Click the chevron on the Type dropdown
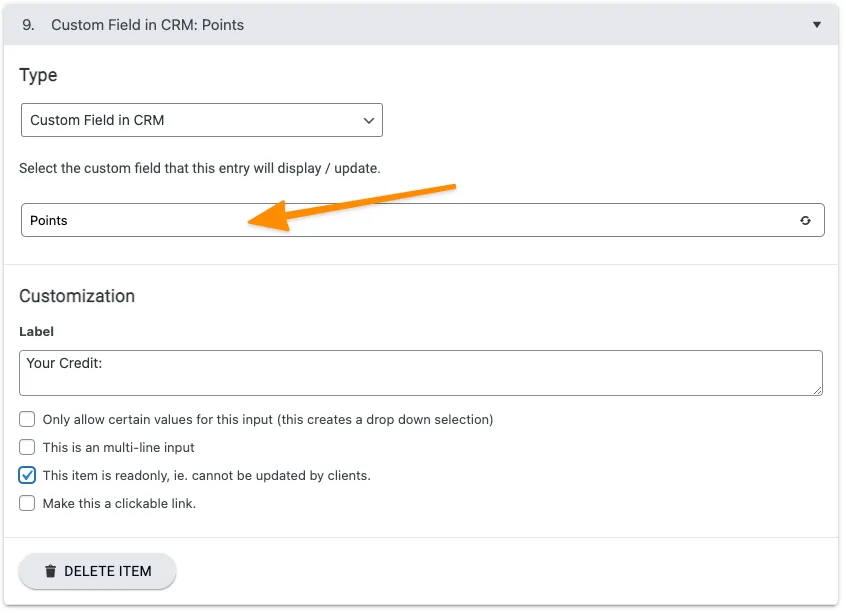The image size is (846, 613). [368, 119]
